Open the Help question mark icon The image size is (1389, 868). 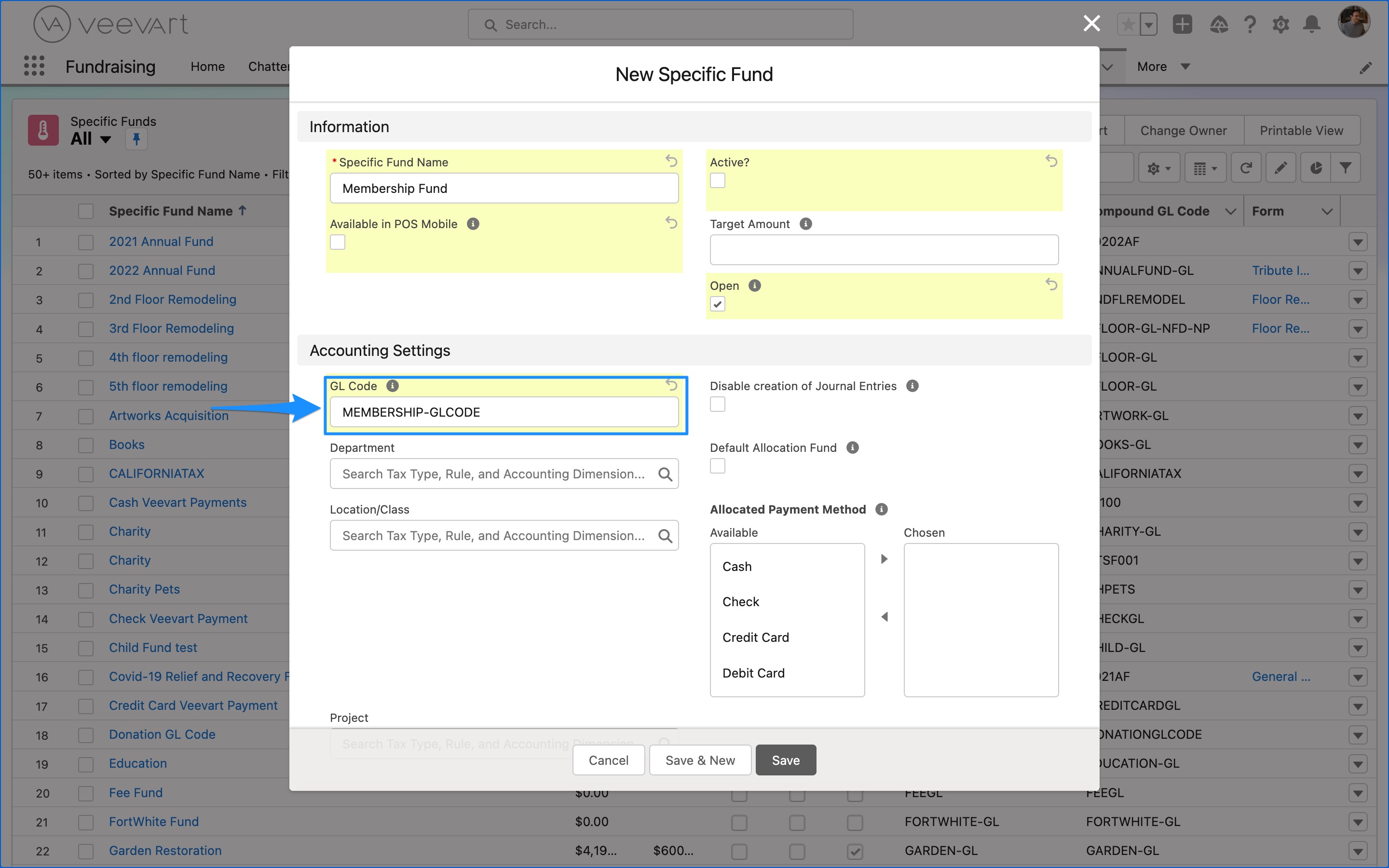coord(1251,24)
